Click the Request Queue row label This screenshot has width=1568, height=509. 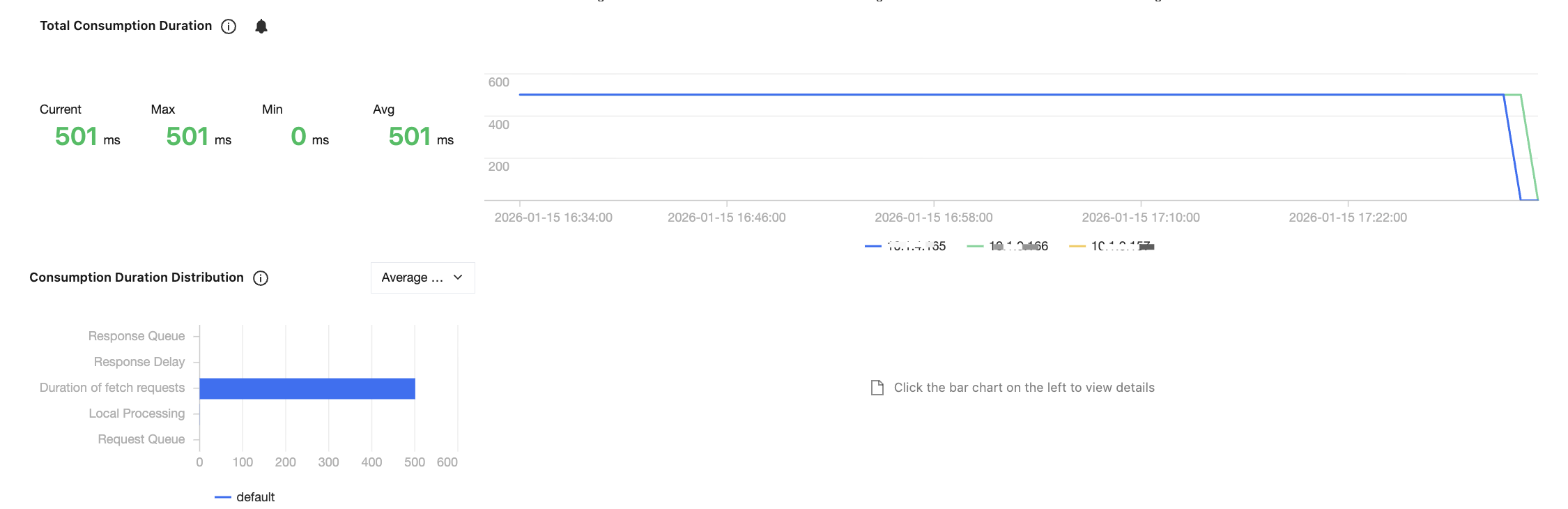coord(141,439)
